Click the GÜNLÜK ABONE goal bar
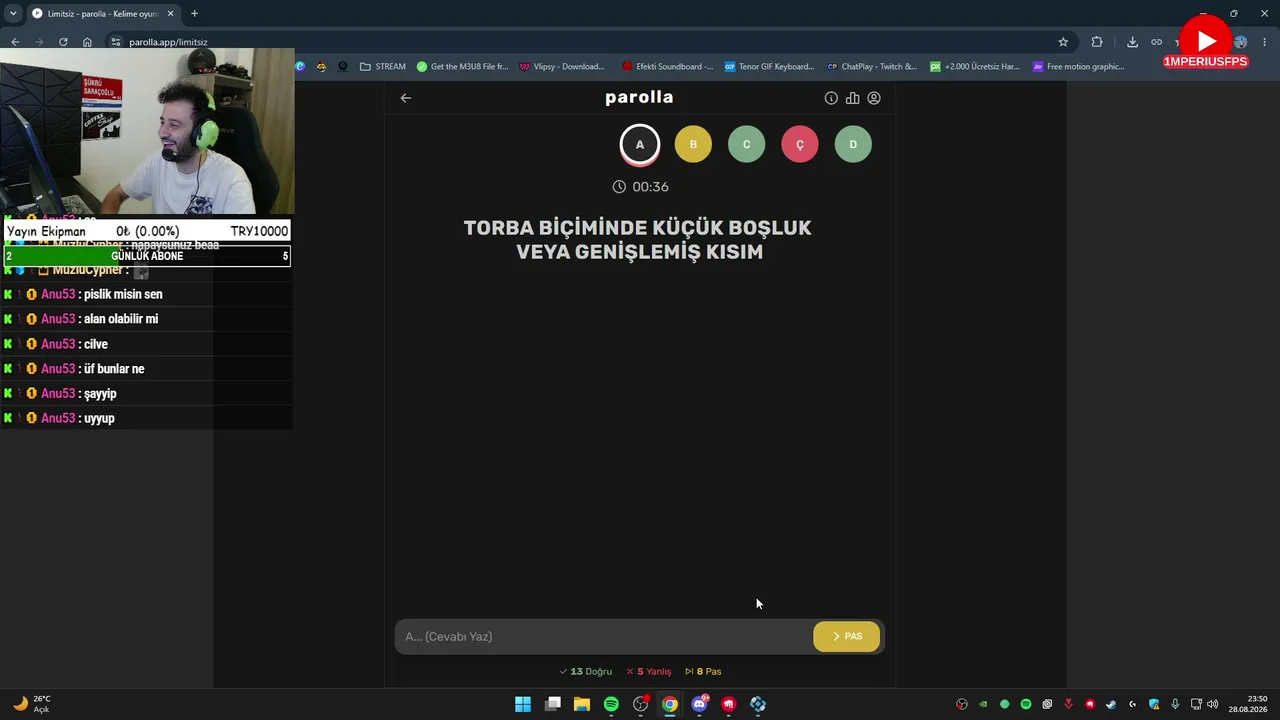The height and width of the screenshot is (720, 1280). click(147, 256)
